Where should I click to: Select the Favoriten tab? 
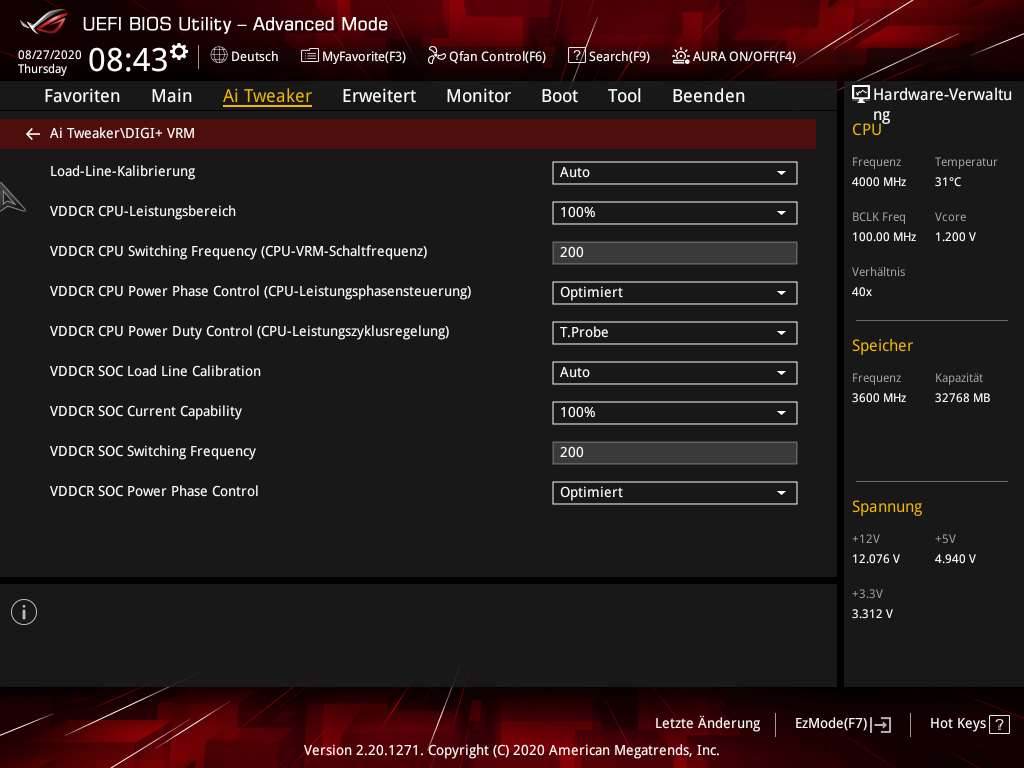[82, 96]
